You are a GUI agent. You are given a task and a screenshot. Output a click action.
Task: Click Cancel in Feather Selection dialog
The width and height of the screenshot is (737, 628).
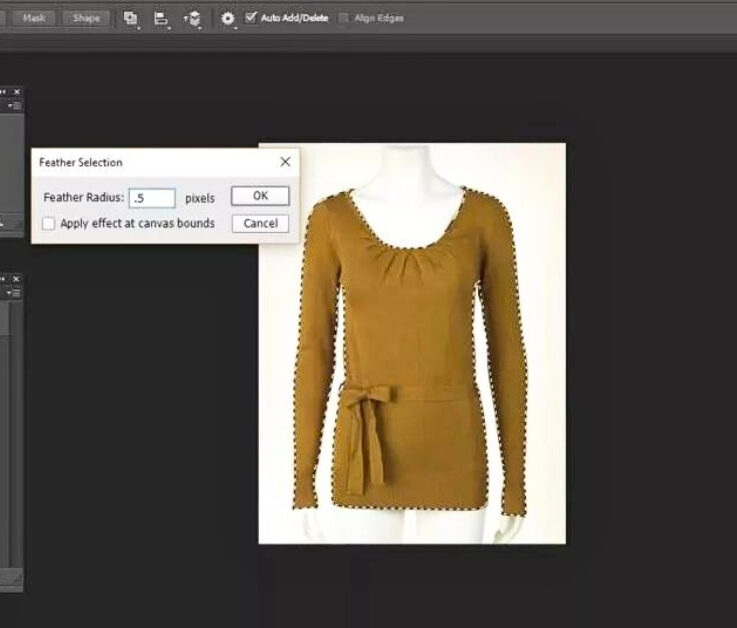pyautogui.click(x=260, y=223)
